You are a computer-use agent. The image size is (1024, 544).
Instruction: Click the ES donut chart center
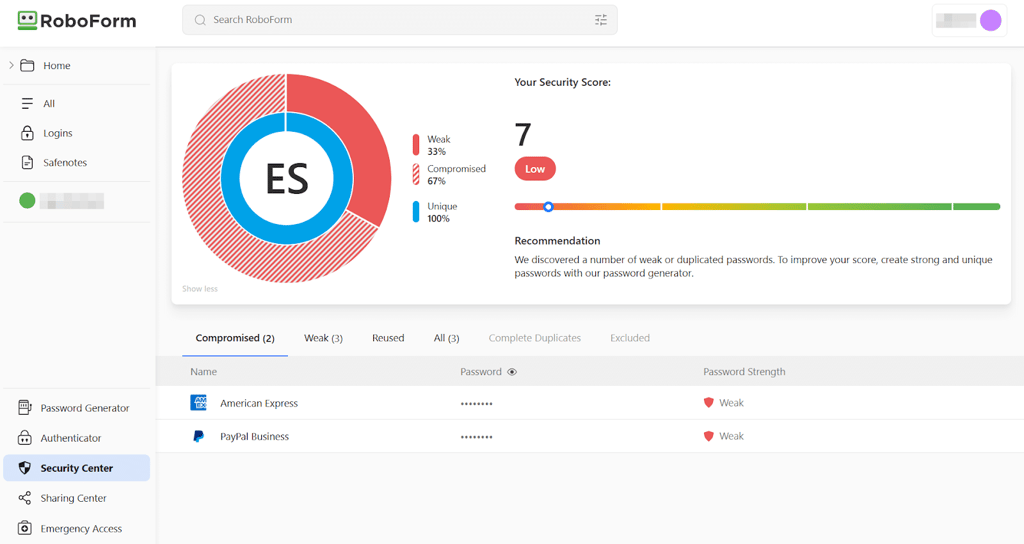coord(287,178)
